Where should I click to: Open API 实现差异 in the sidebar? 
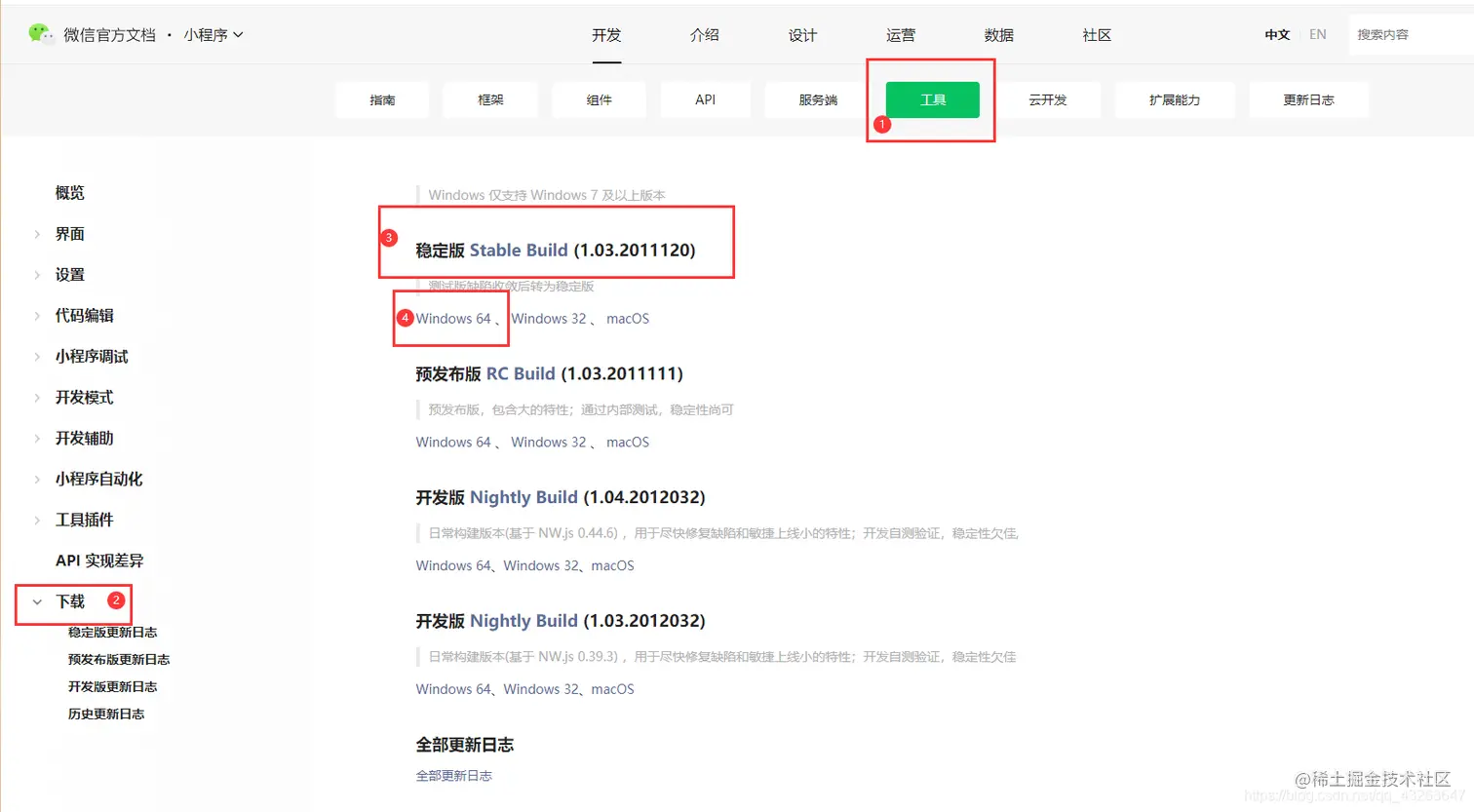coord(99,561)
